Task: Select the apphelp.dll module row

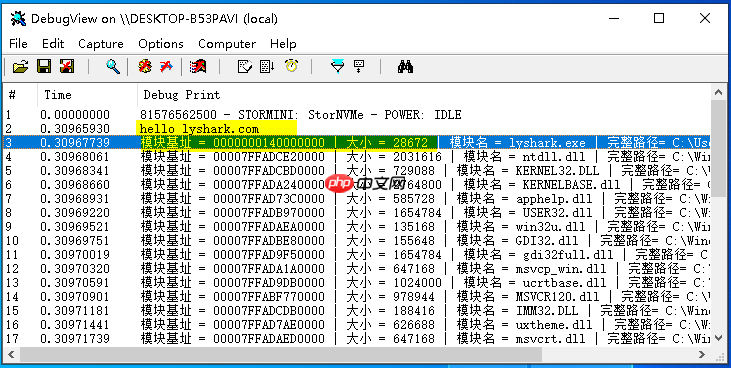Action: [357, 199]
